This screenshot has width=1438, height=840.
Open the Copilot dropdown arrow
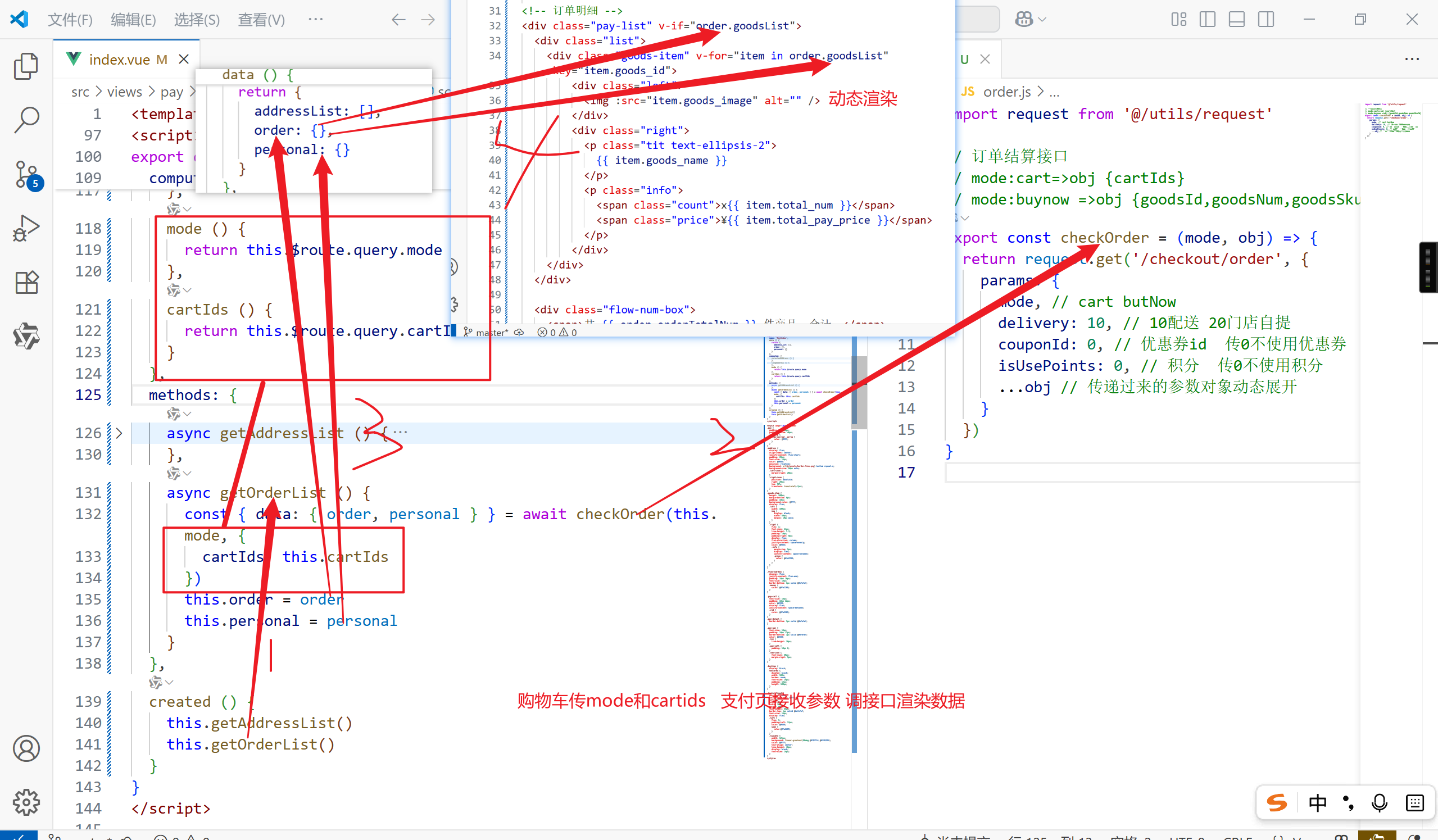click(x=1042, y=20)
